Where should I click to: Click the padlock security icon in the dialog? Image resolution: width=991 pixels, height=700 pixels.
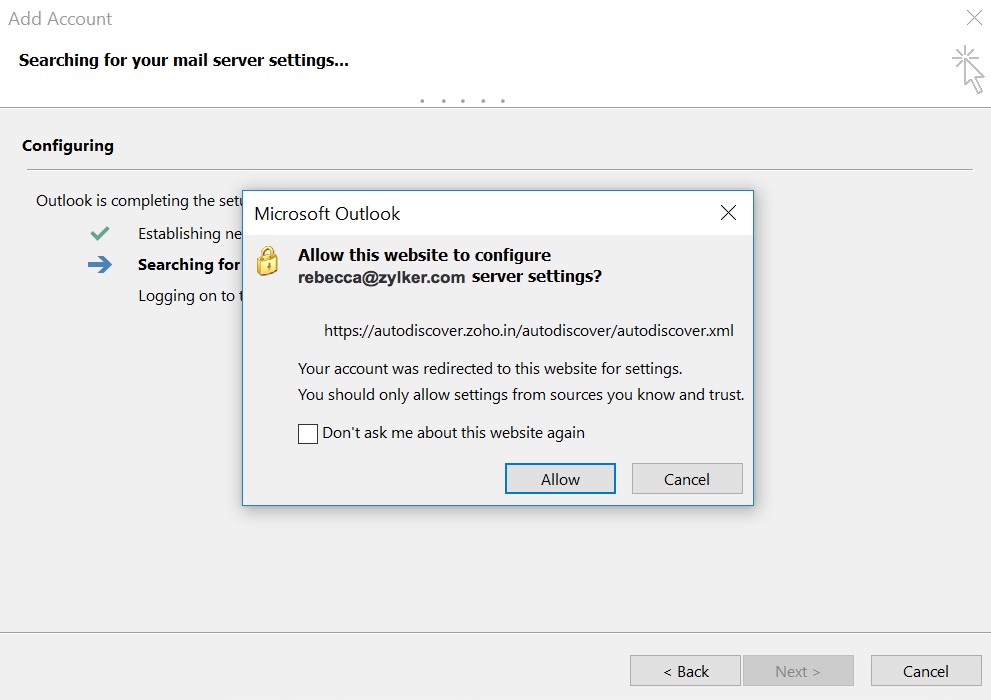[266, 260]
